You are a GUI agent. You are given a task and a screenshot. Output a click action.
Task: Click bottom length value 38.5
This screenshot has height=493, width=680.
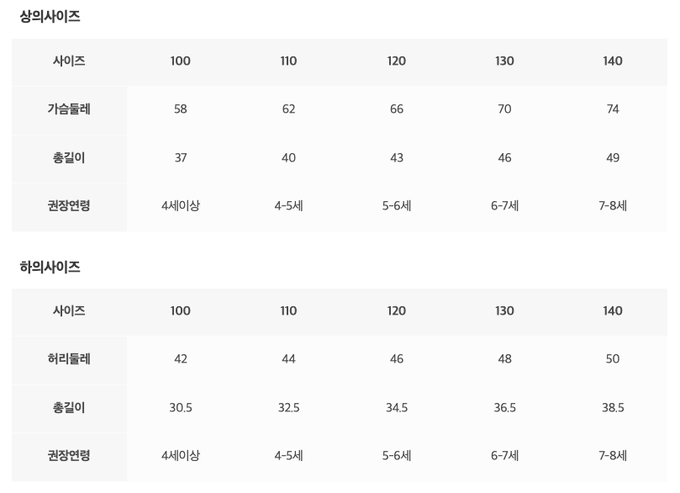click(x=613, y=407)
